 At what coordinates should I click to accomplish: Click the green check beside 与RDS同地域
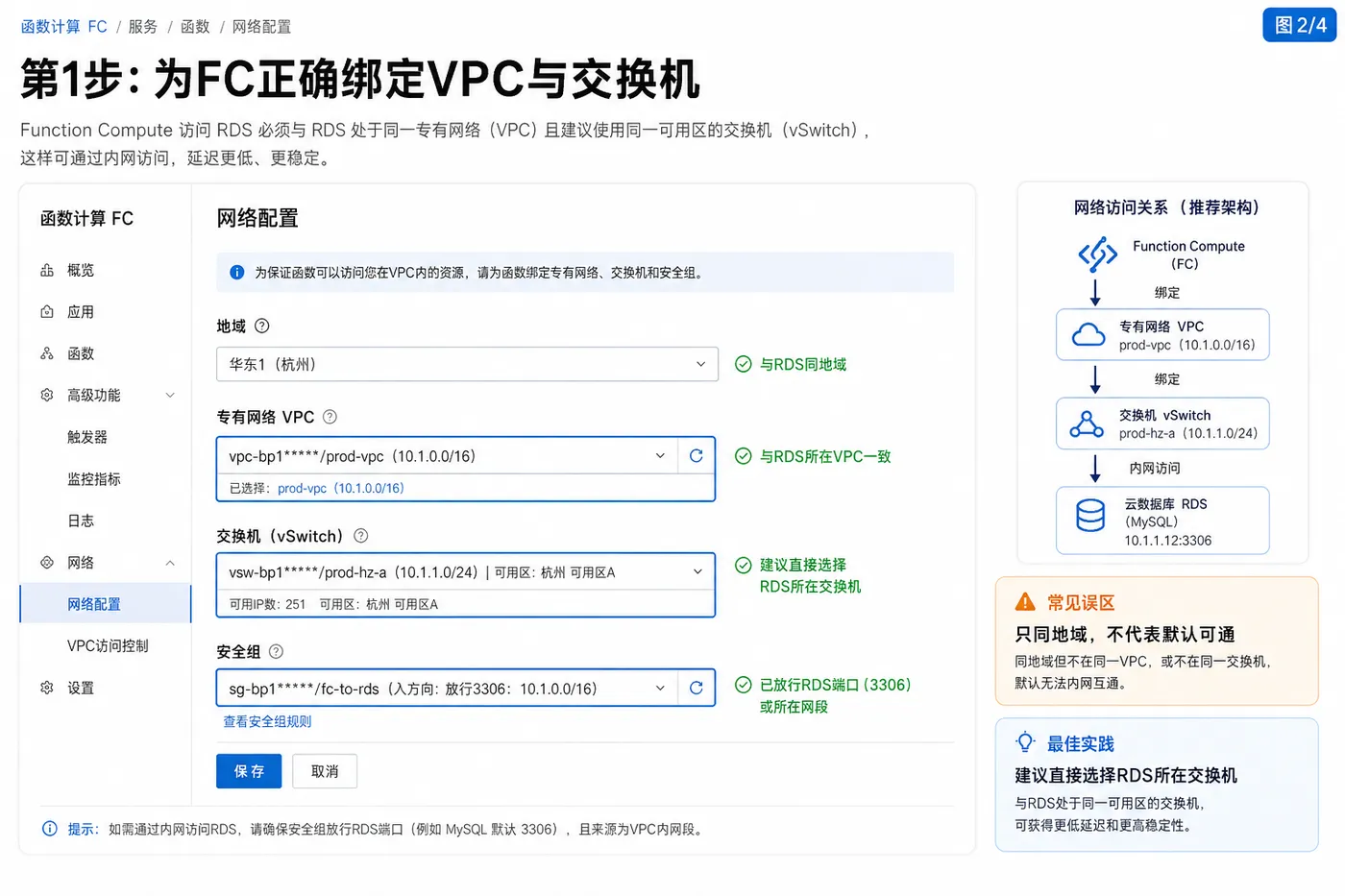tap(743, 364)
